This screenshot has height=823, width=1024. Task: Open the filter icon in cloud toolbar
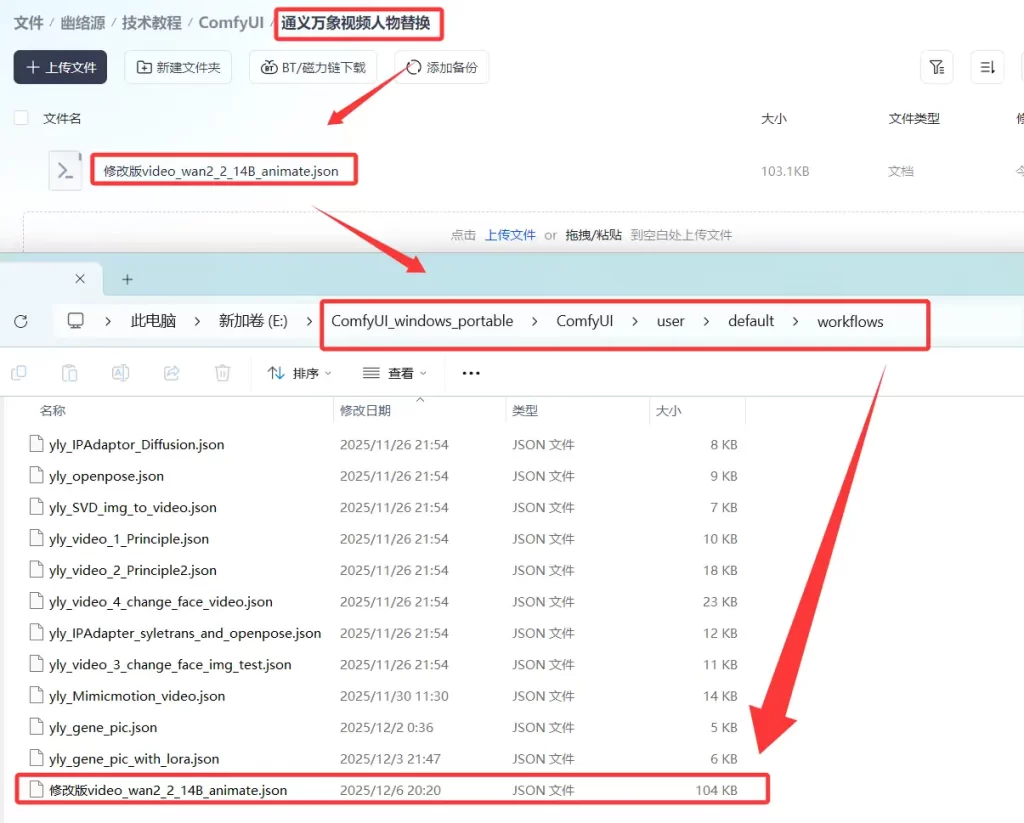936,67
